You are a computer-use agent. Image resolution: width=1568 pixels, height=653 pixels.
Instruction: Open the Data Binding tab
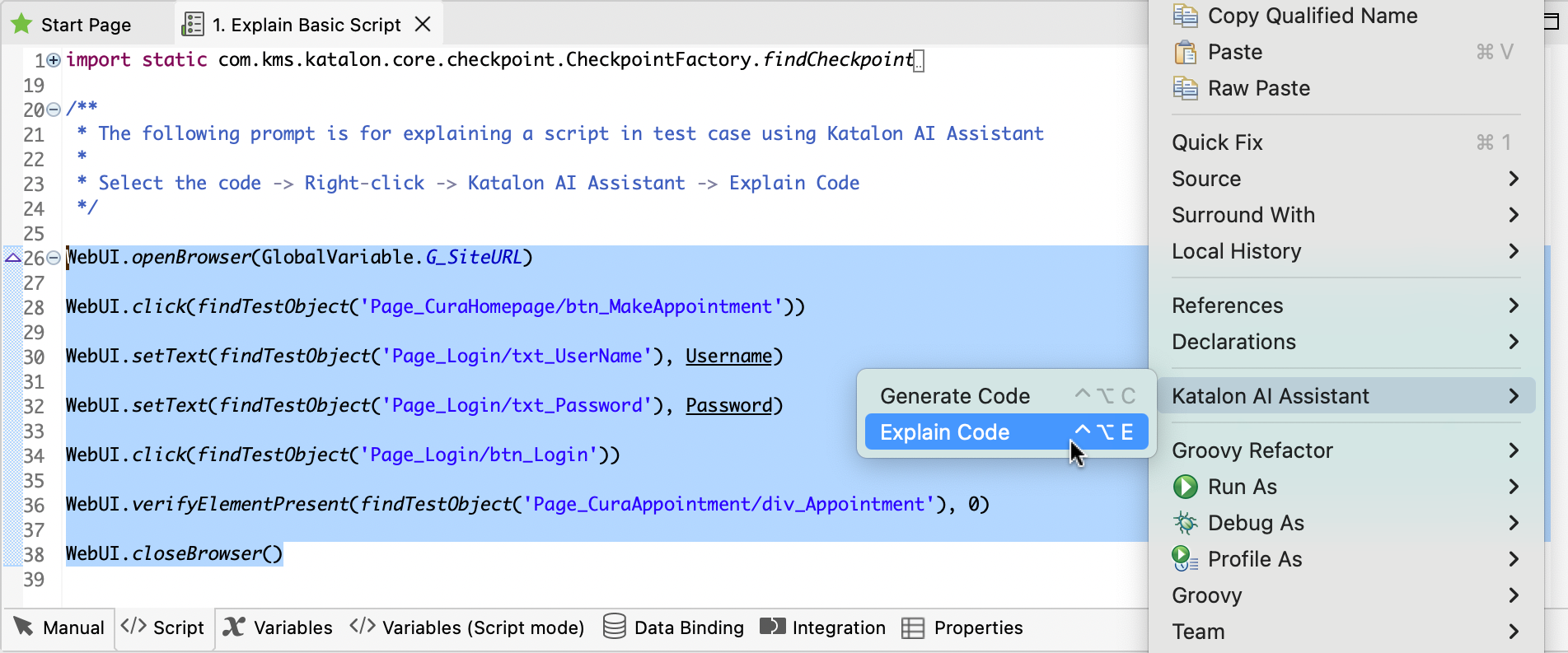click(x=673, y=627)
